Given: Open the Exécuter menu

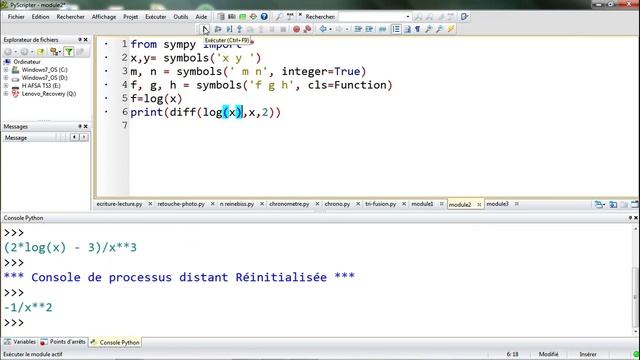Looking at the screenshot, I should (x=156, y=17).
